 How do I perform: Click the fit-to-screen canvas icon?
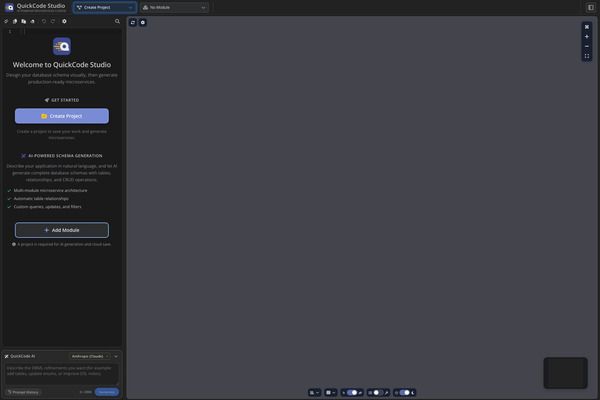[x=587, y=56]
